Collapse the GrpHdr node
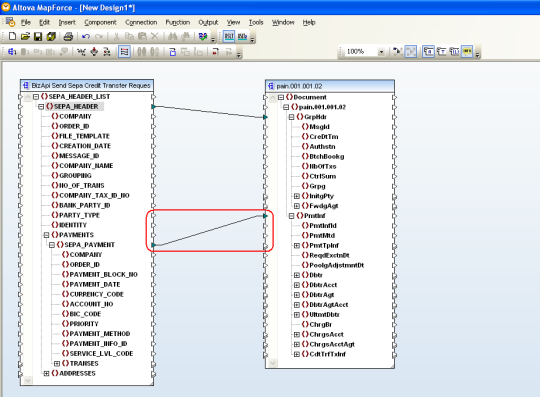This screenshot has height=397, width=540. coord(291,117)
